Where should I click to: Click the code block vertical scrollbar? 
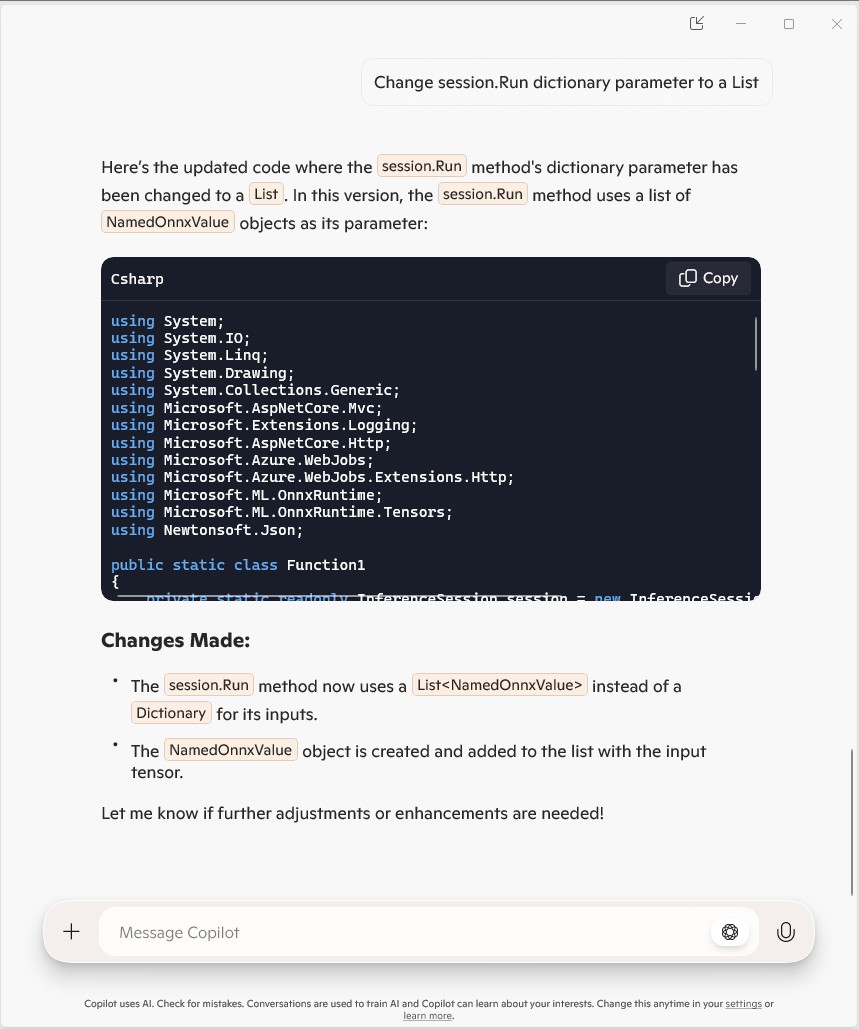point(756,344)
